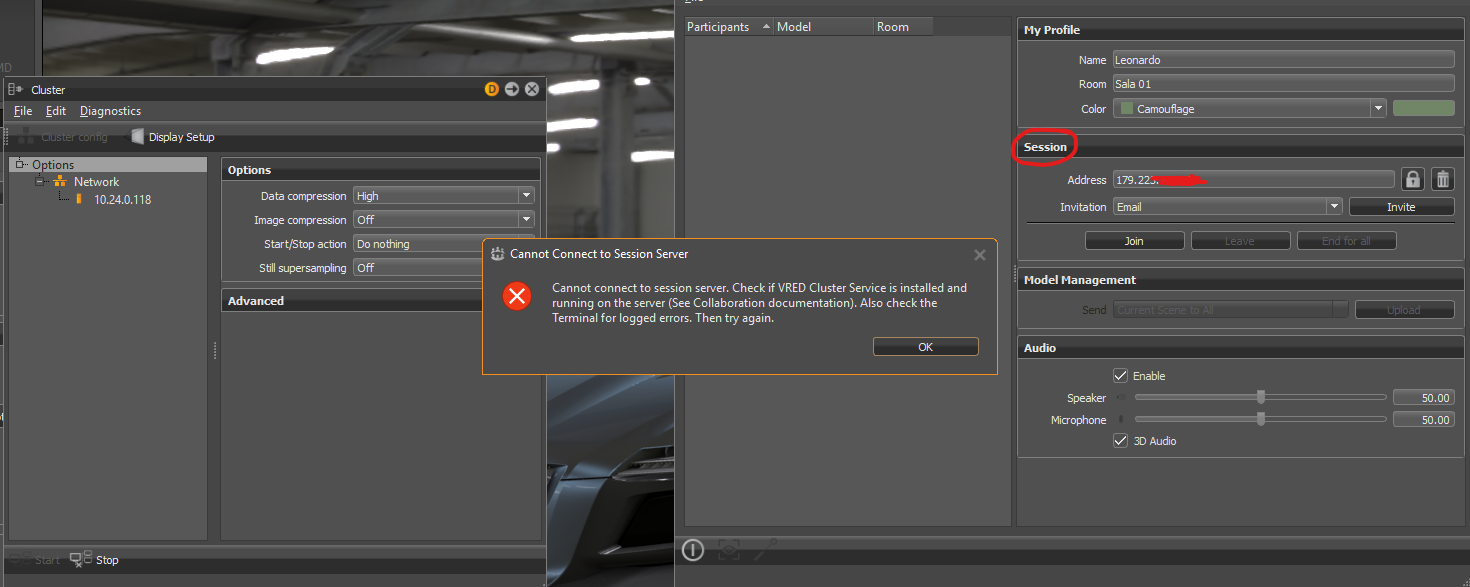This screenshot has height=587, width=1470.
Task: Click the eye focus icon in collaboration toolbar
Action: pyautogui.click(x=729, y=549)
